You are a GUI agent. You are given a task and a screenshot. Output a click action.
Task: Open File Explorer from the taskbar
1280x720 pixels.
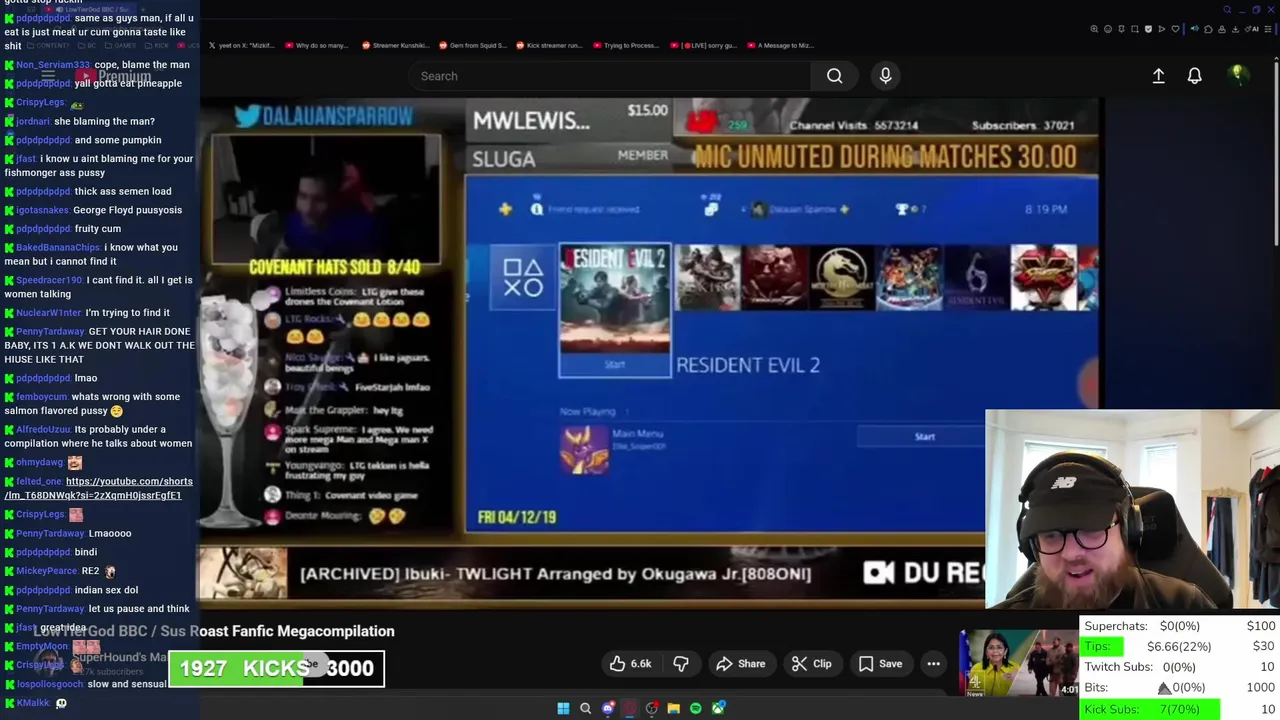(673, 708)
